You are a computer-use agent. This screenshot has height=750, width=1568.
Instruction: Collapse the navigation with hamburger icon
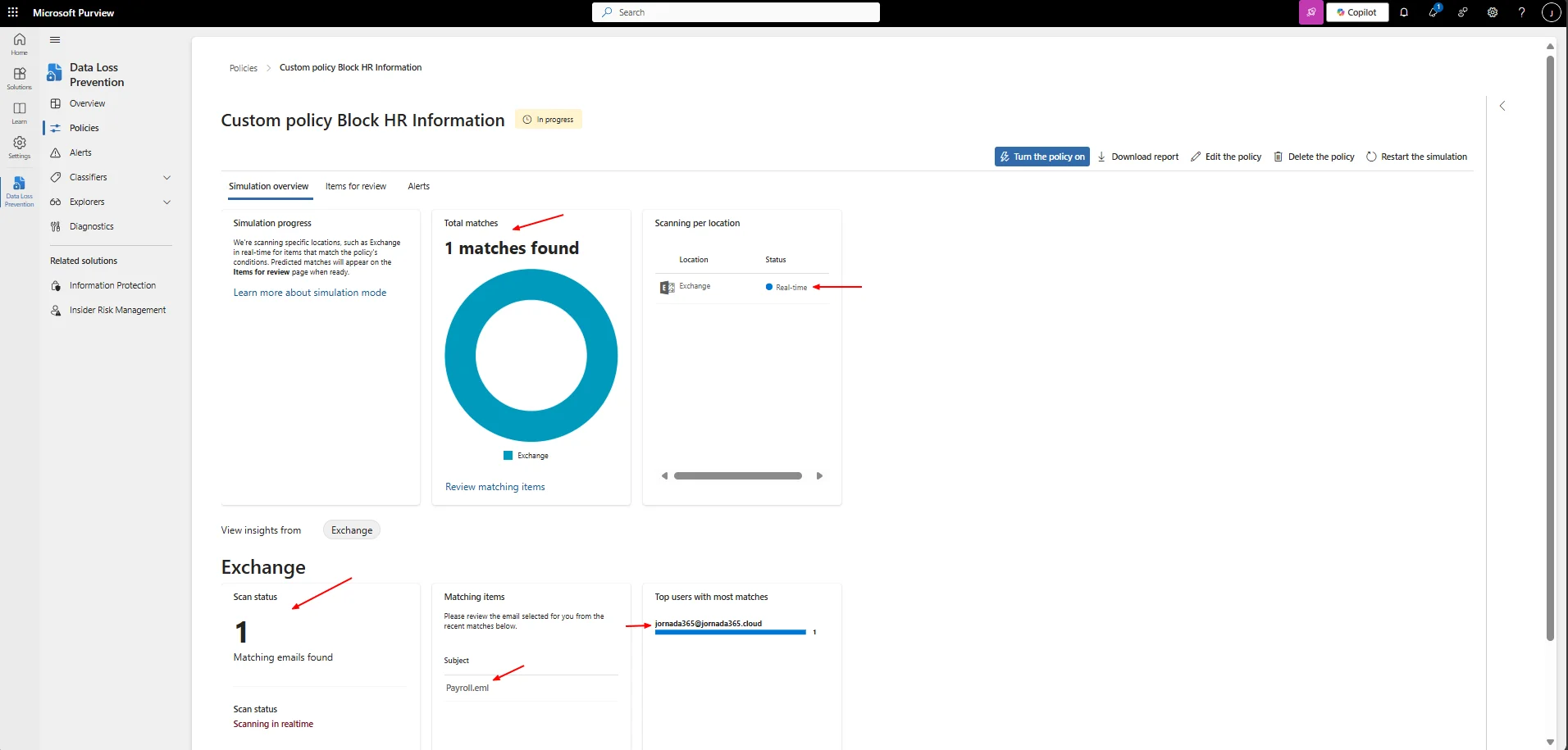[55, 39]
